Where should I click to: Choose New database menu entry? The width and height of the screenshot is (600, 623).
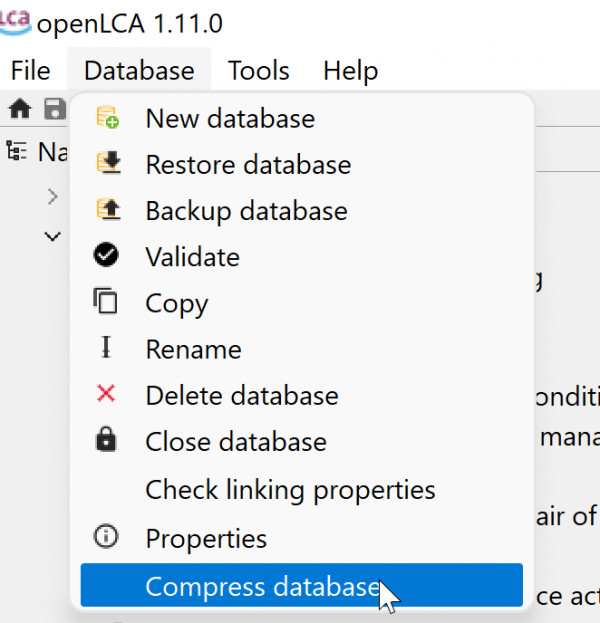coord(302,118)
